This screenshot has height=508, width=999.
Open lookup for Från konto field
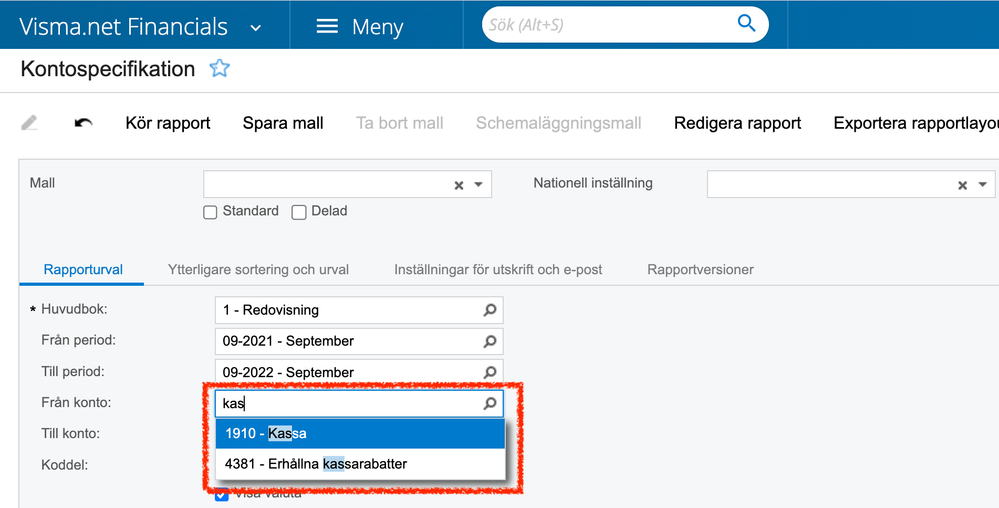point(490,403)
